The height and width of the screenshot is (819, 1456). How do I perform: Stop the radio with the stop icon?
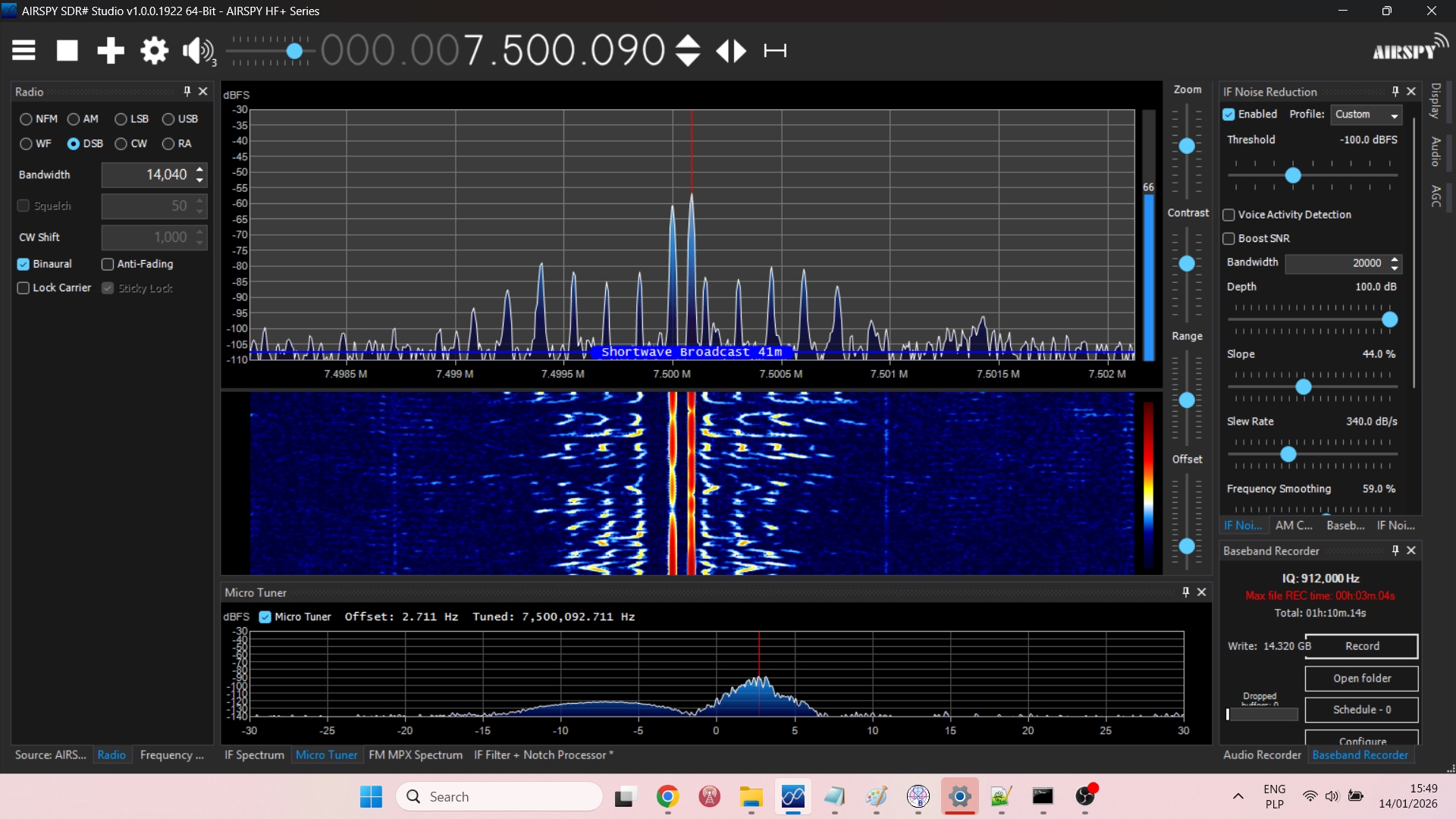pyautogui.click(x=67, y=51)
